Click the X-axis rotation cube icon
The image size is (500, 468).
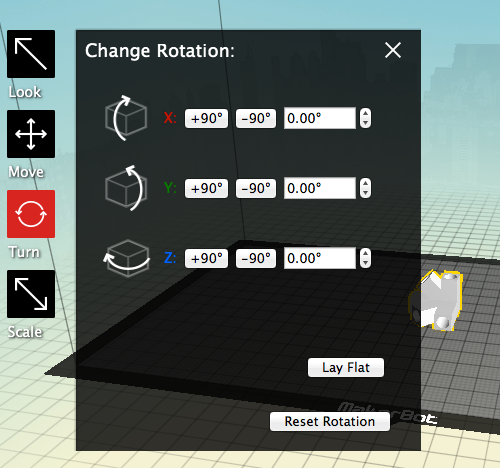(126, 118)
